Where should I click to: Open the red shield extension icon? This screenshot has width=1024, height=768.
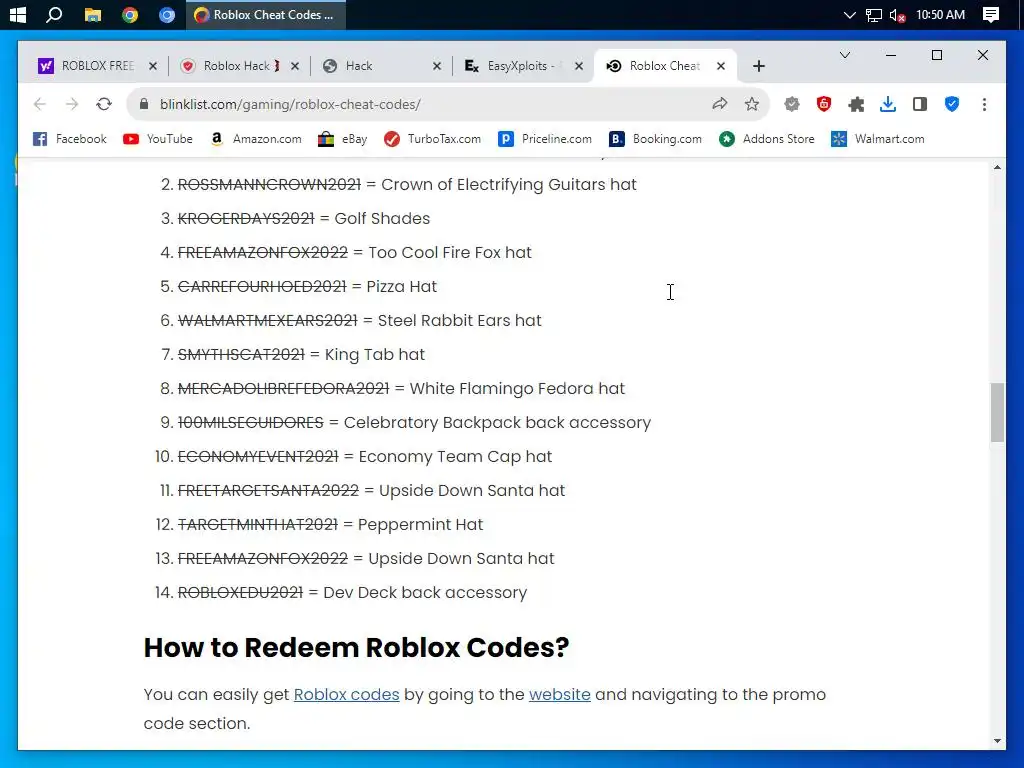pyautogui.click(x=824, y=104)
